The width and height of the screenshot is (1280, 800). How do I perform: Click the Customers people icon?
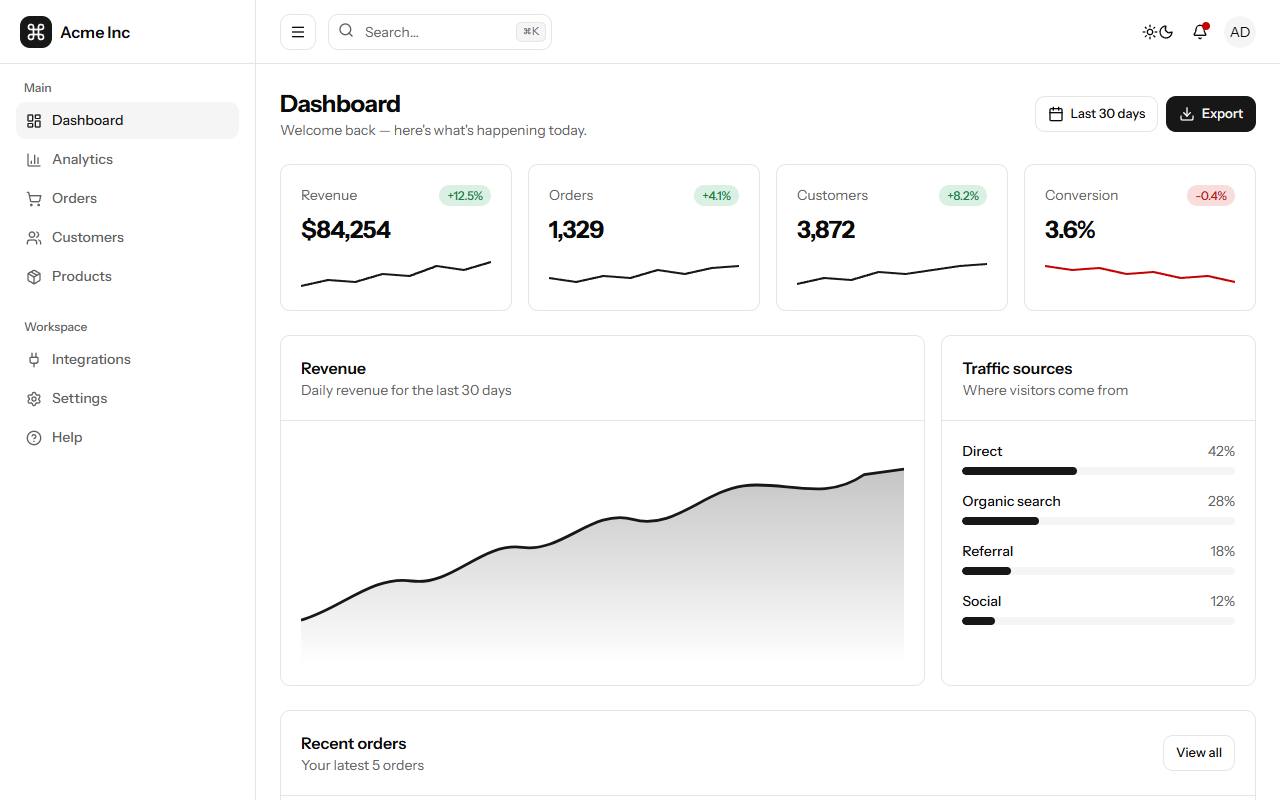[34, 238]
